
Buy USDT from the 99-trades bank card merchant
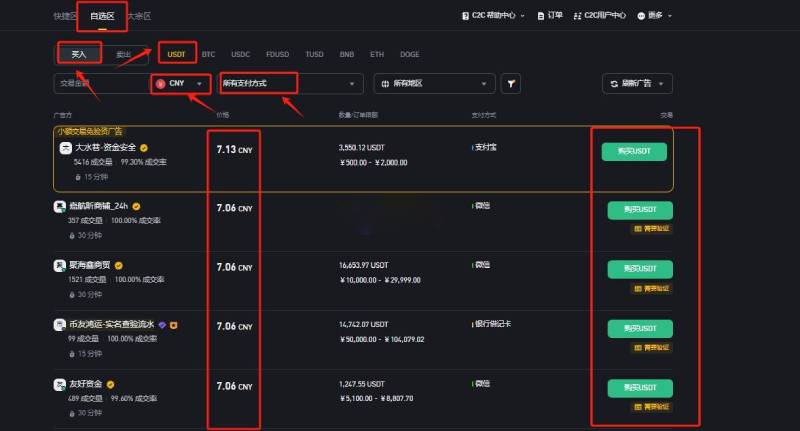tap(640, 328)
